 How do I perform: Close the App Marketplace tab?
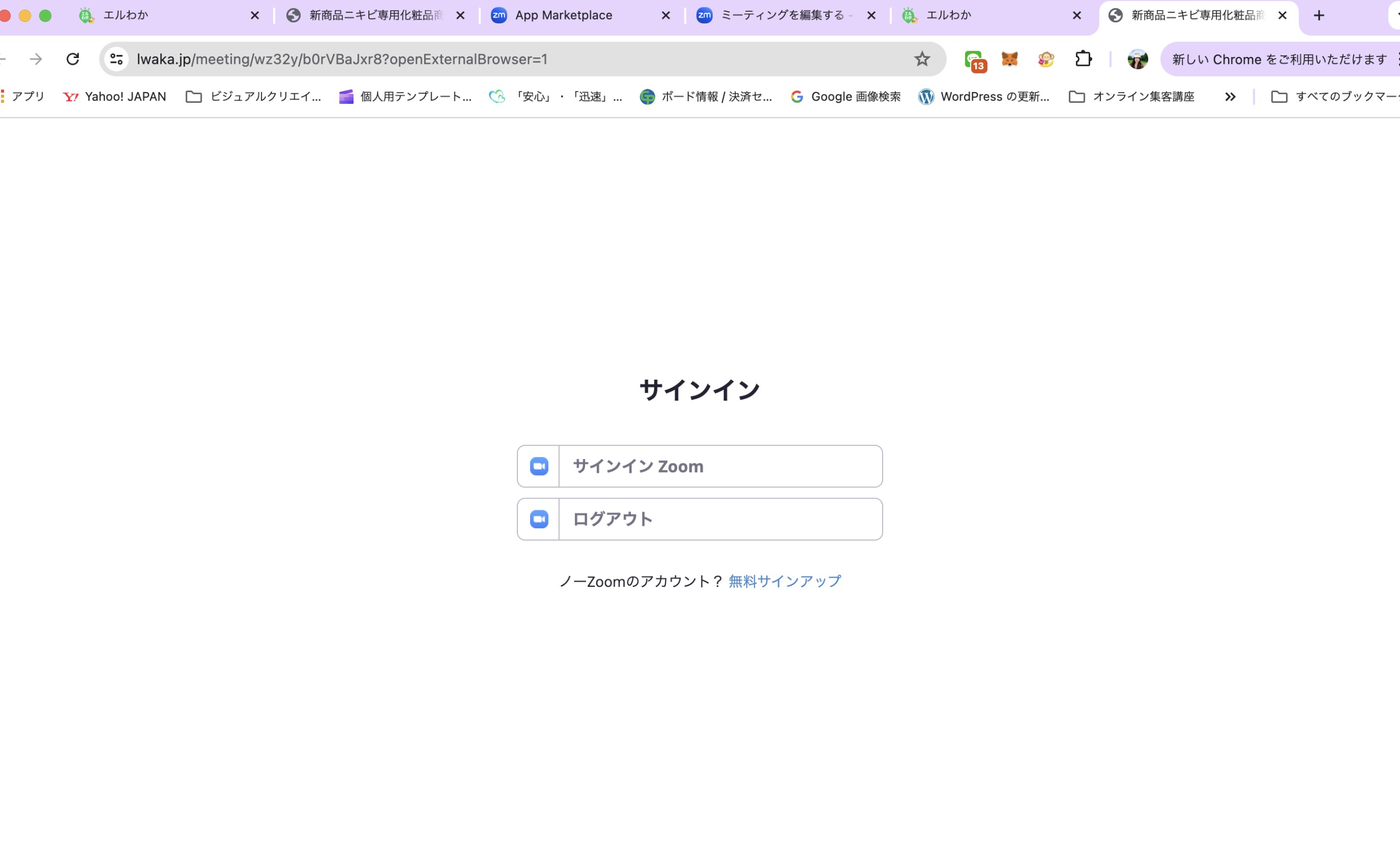point(666,15)
